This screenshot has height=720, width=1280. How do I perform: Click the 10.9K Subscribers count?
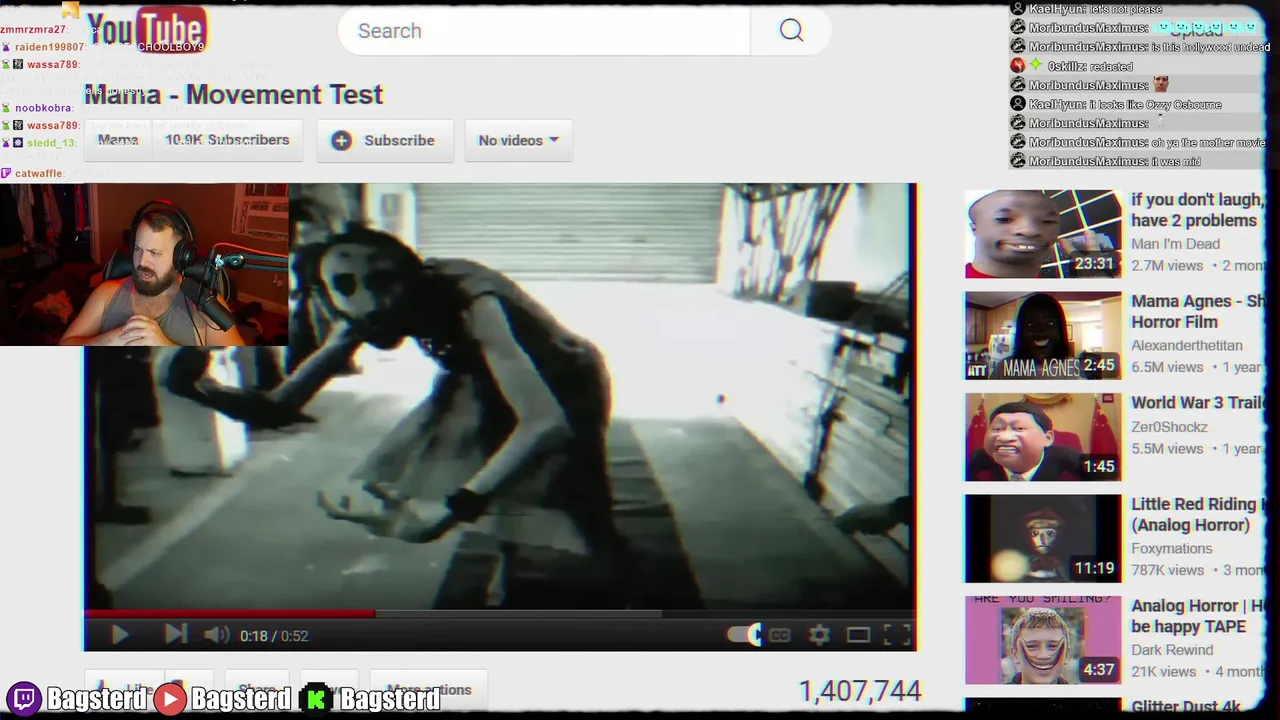click(227, 140)
